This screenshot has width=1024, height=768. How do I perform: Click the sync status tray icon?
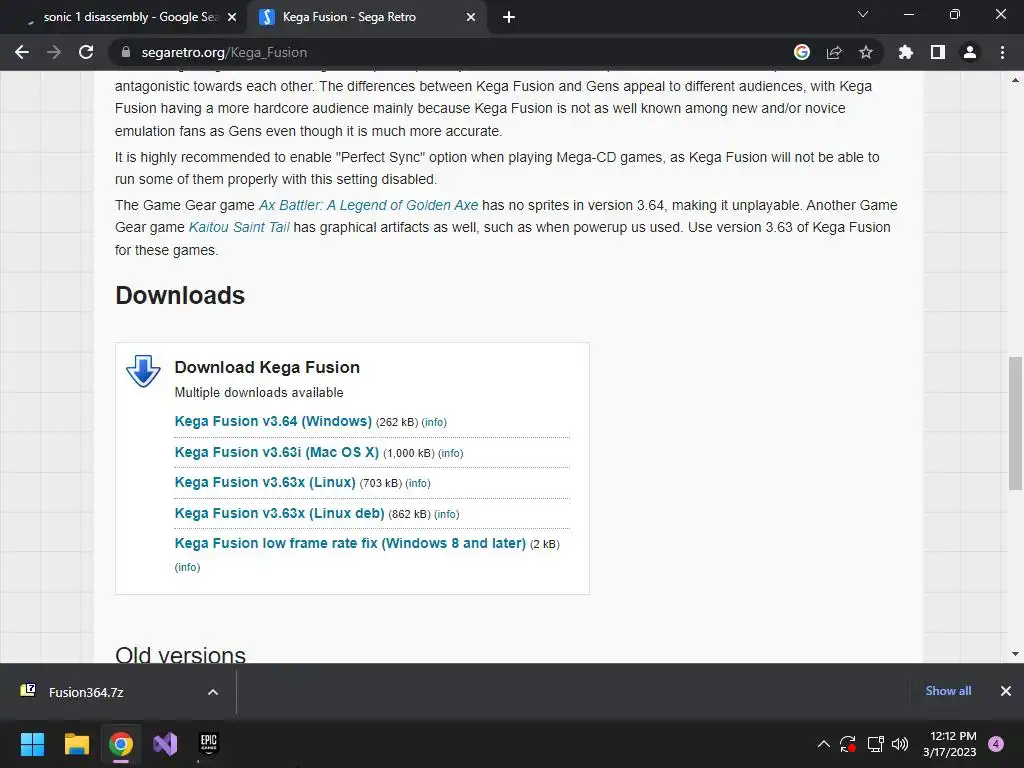[848, 744]
